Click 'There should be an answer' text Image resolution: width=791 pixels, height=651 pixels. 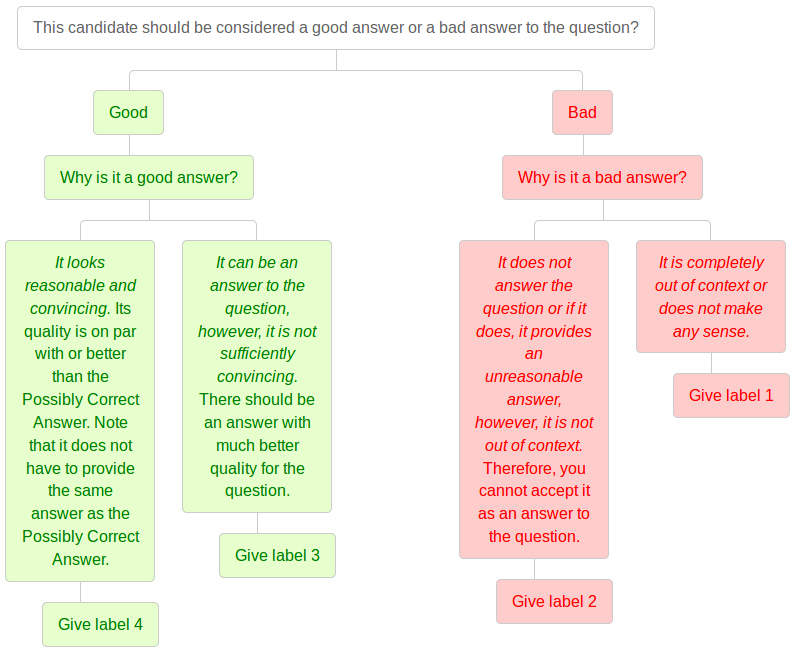pos(257,411)
